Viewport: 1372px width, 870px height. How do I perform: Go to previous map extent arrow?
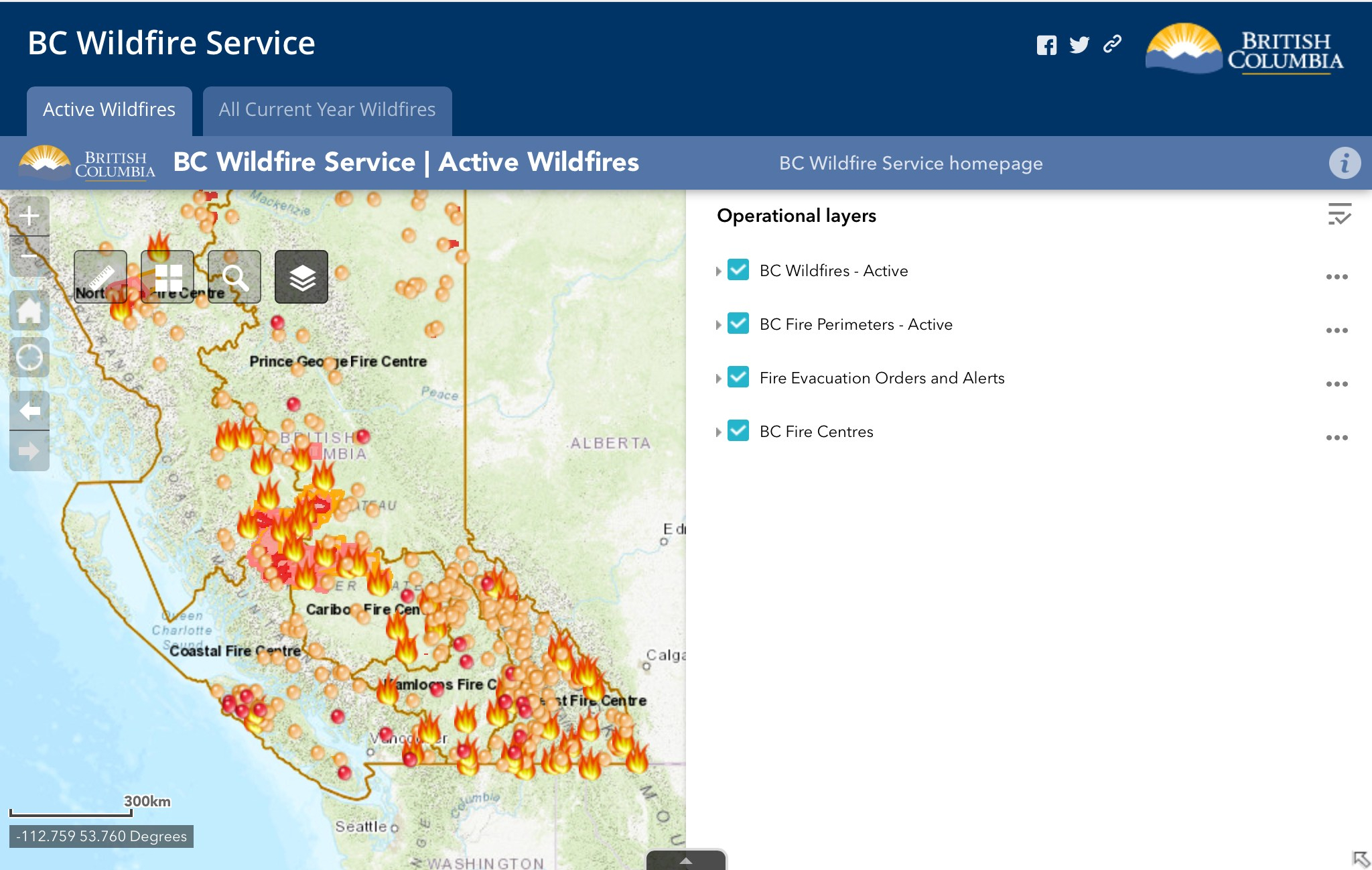(x=29, y=410)
